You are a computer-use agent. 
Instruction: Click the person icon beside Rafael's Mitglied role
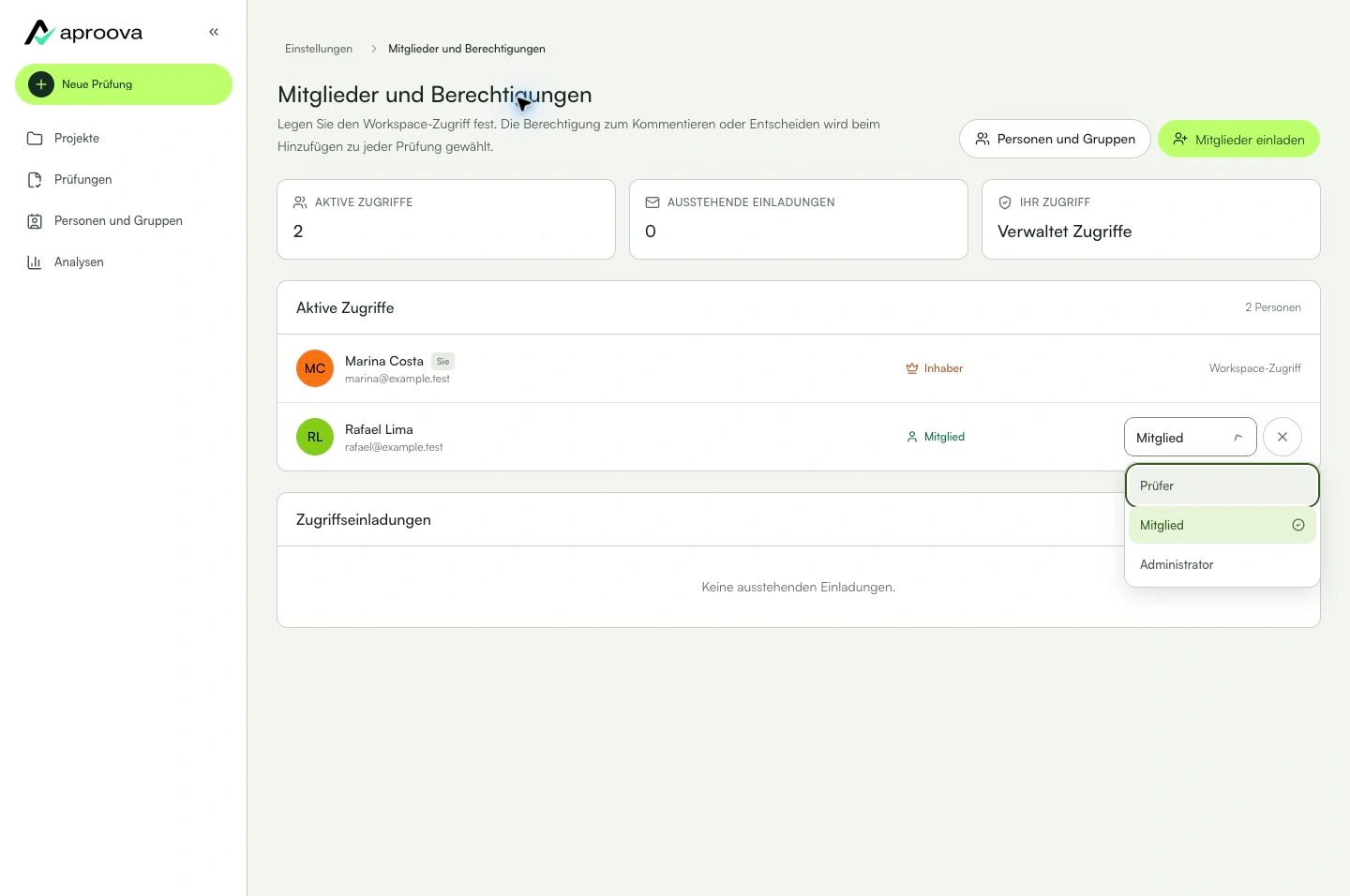[912, 437]
